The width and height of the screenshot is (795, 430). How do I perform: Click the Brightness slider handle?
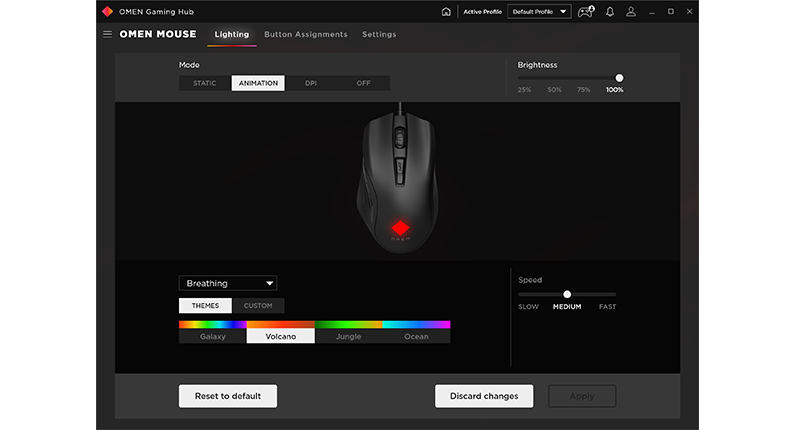(620, 78)
